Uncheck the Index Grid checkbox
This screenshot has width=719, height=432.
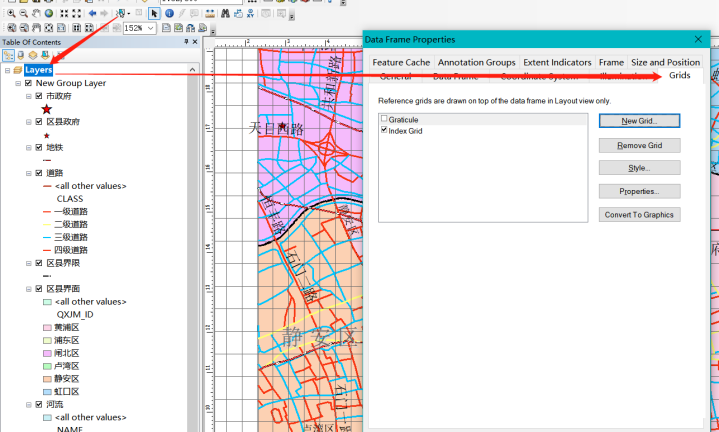point(384,130)
